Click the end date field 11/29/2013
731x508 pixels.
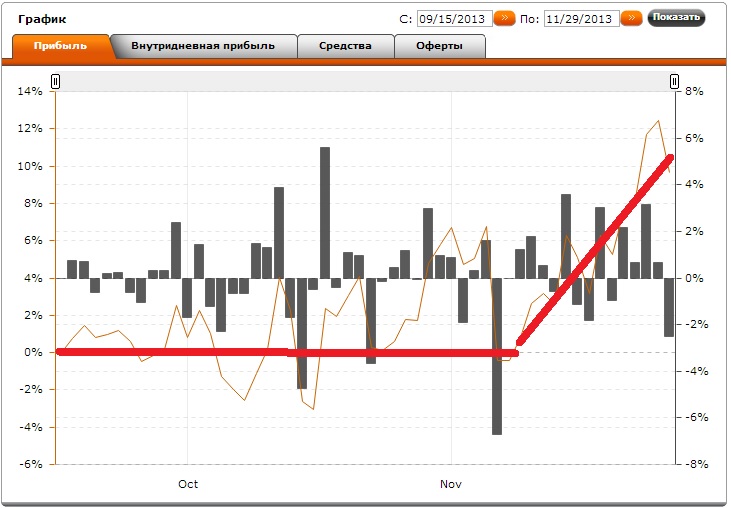(x=581, y=18)
